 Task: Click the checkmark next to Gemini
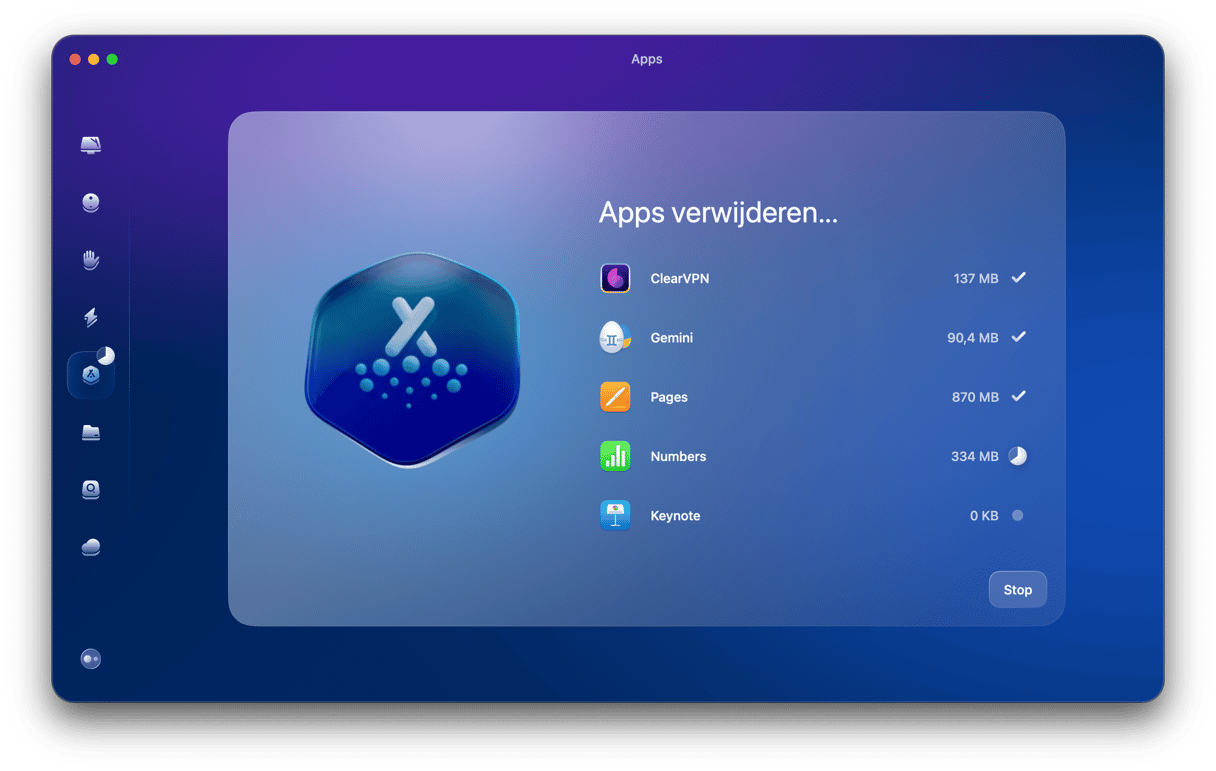1018,337
